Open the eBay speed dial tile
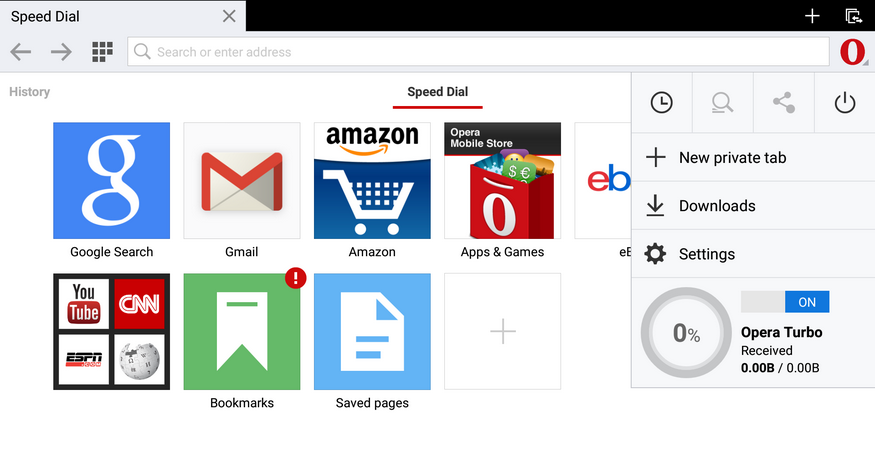Screen dimensions: 875x475 coord(603,180)
